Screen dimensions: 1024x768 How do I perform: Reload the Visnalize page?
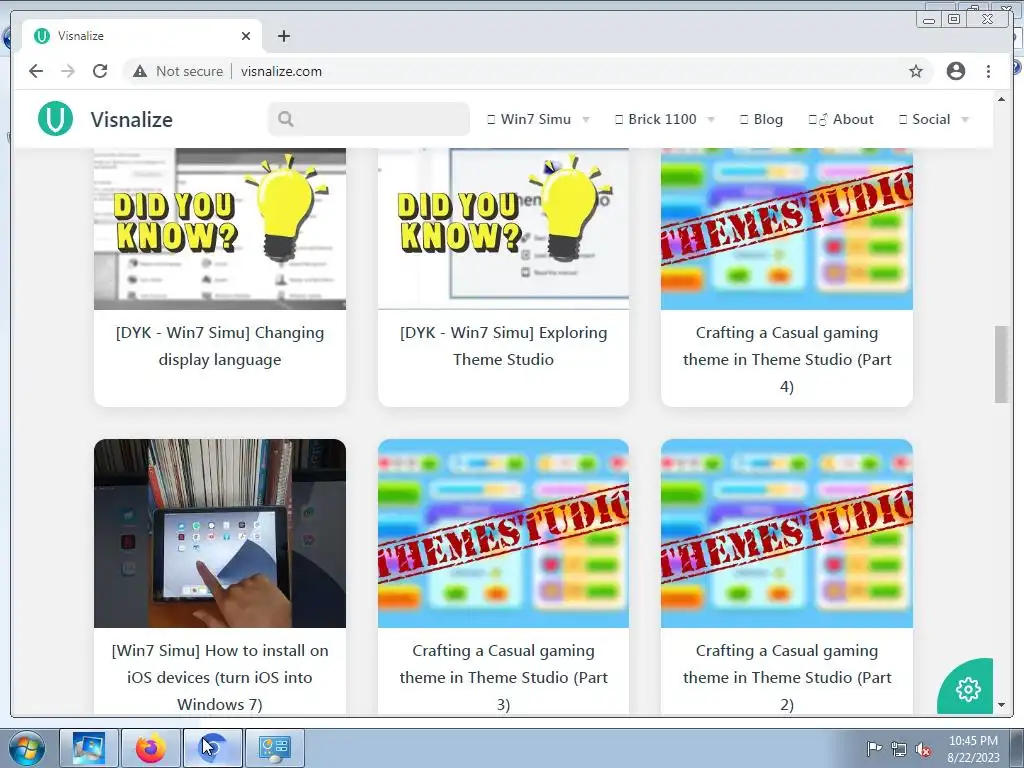click(100, 71)
